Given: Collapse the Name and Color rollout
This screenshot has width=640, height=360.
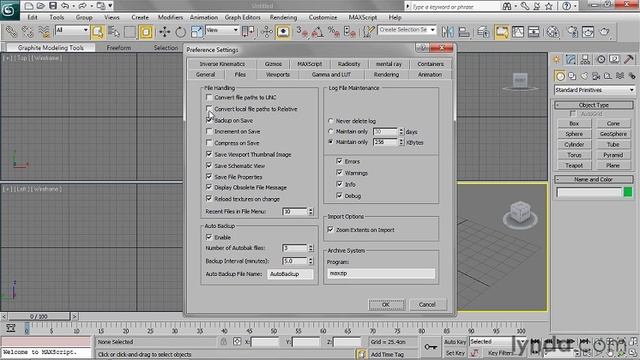Looking at the screenshot, I should coord(593,179).
